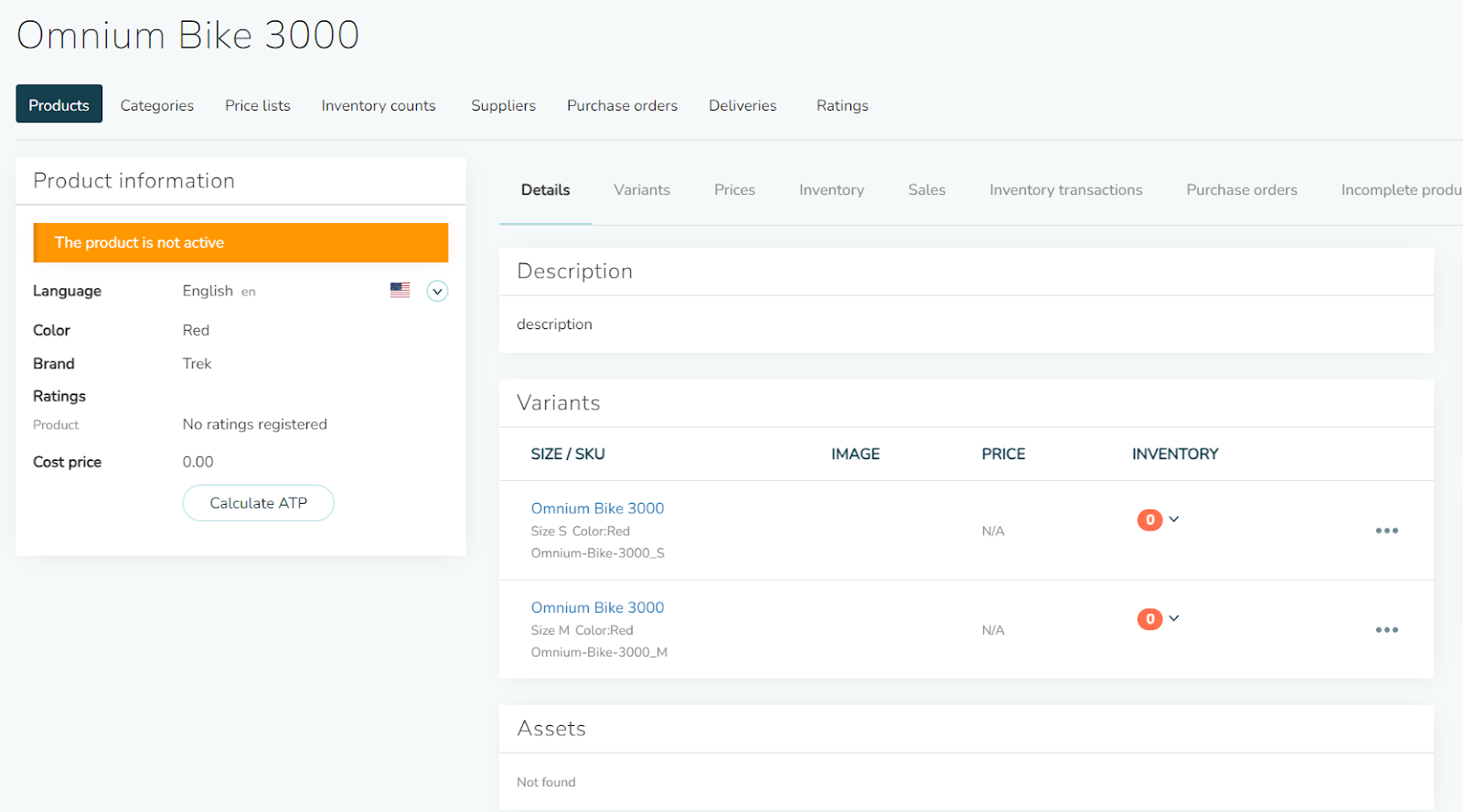
Task: Click the SIZE / SKU column header
Action: (x=568, y=454)
